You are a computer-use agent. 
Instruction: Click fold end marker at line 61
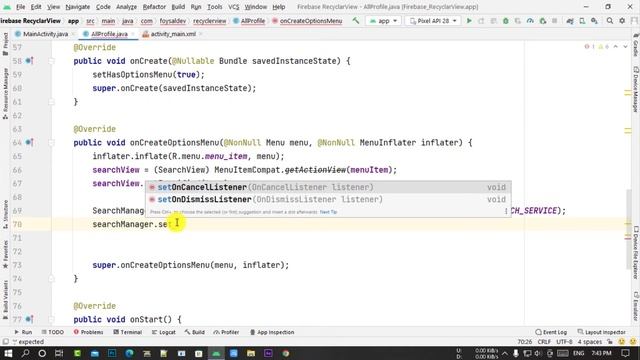pos(52,102)
